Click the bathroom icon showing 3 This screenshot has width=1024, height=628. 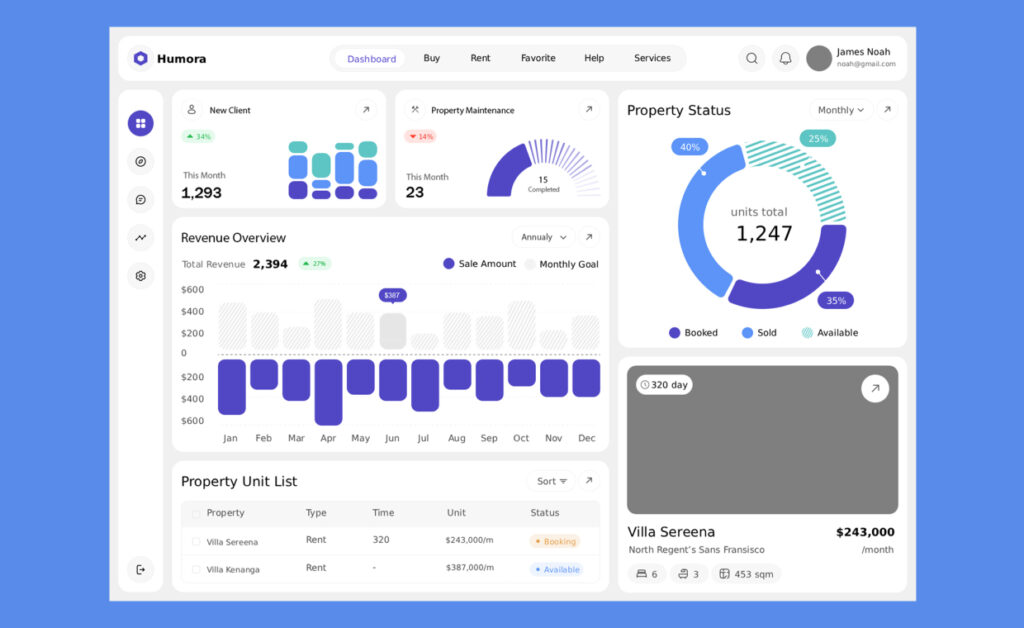(x=682, y=574)
